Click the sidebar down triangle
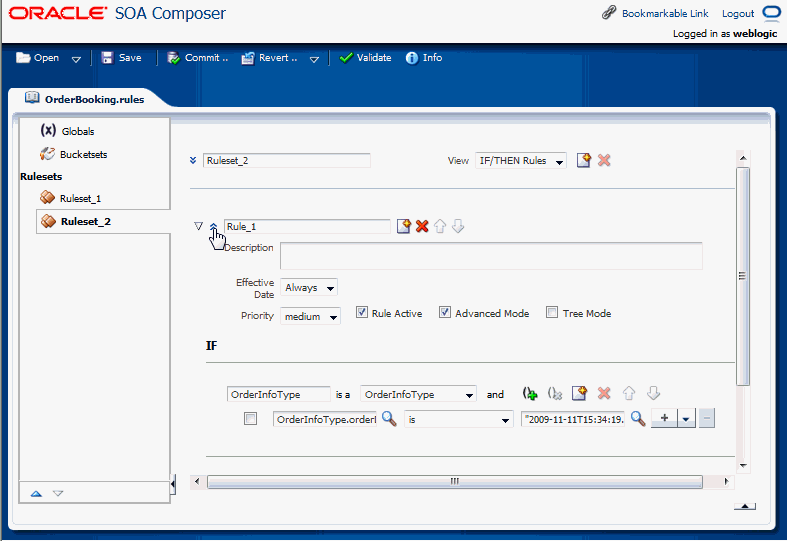 (58, 493)
